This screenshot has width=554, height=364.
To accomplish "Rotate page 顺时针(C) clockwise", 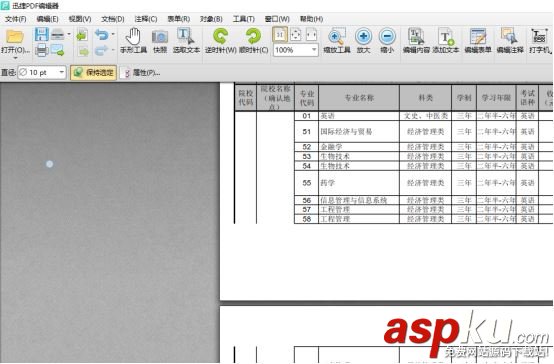I will pyautogui.click(x=253, y=40).
